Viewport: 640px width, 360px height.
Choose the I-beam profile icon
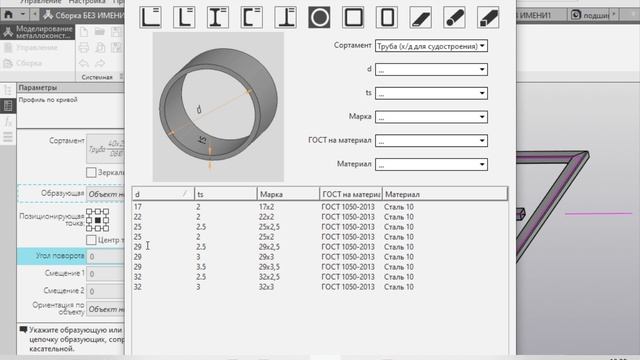[218, 18]
